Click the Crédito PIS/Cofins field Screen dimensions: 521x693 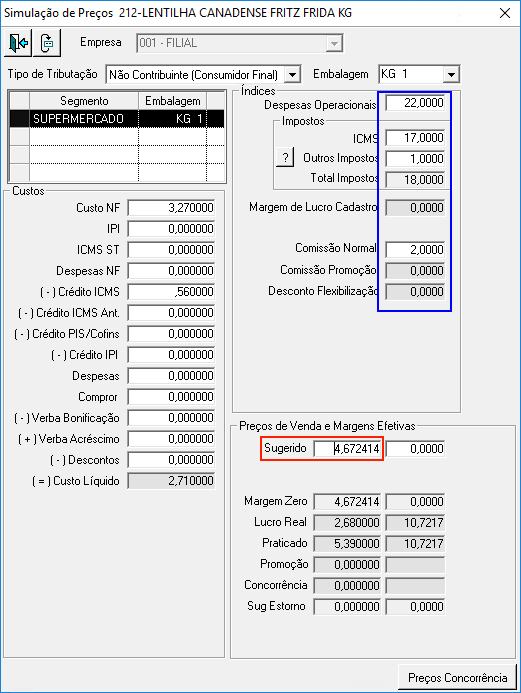point(171,334)
